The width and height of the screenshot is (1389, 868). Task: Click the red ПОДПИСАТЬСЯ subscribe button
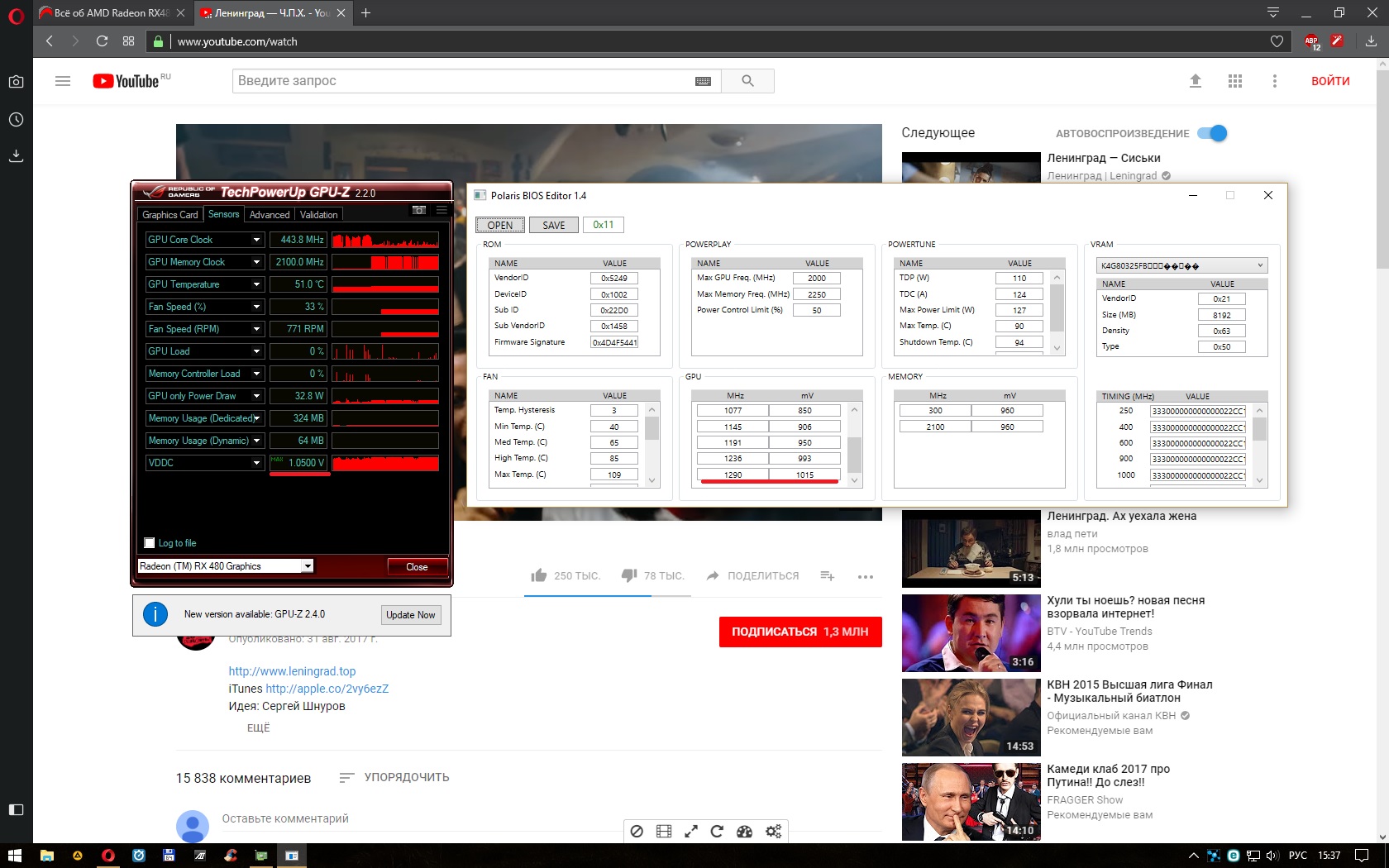pos(800,632)
